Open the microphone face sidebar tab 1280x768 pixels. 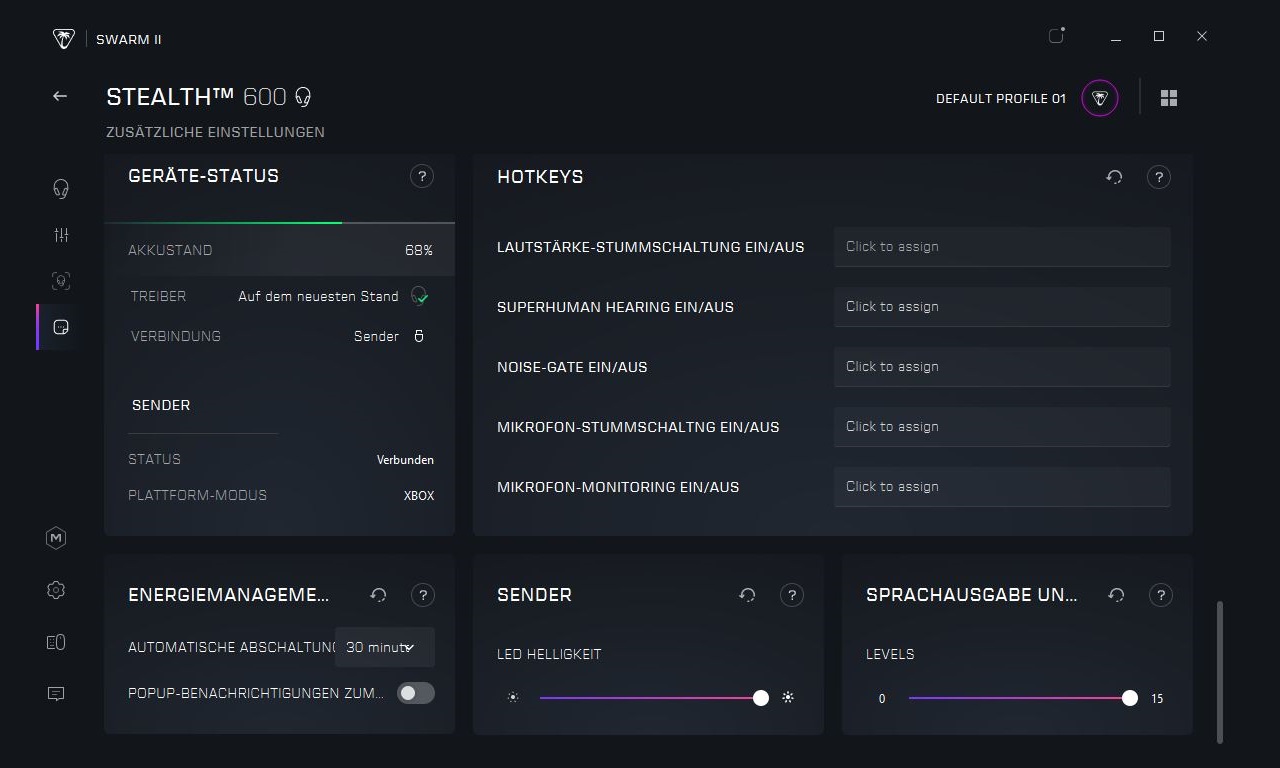pyautogui.click(x=61, y=281)
